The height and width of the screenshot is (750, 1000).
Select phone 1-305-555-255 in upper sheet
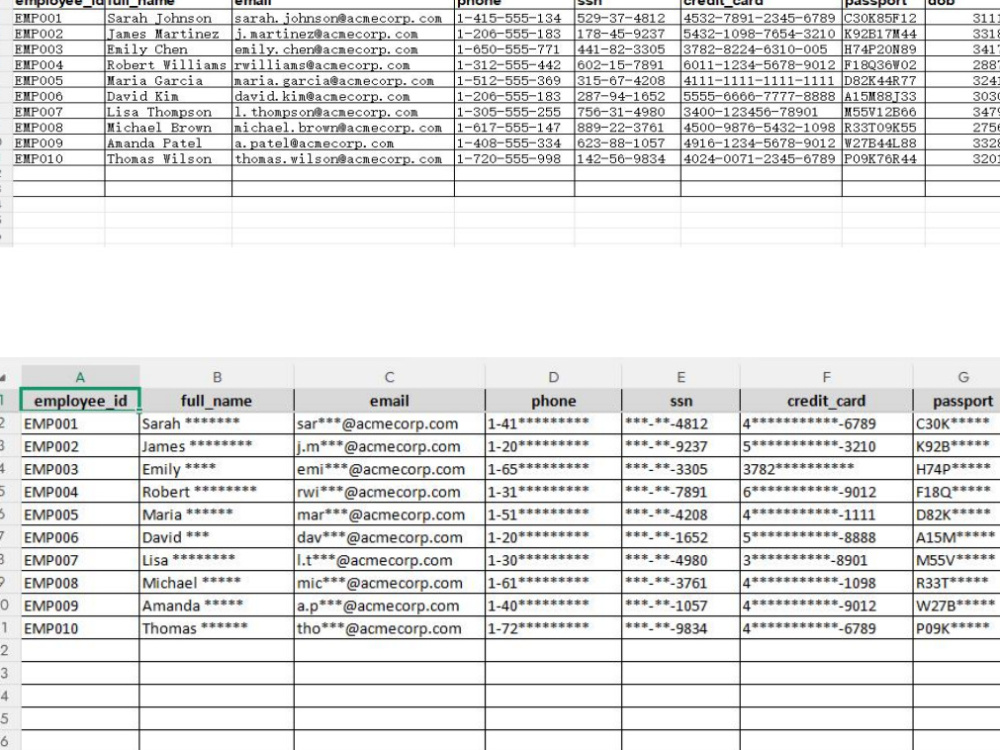coord(515,112)
